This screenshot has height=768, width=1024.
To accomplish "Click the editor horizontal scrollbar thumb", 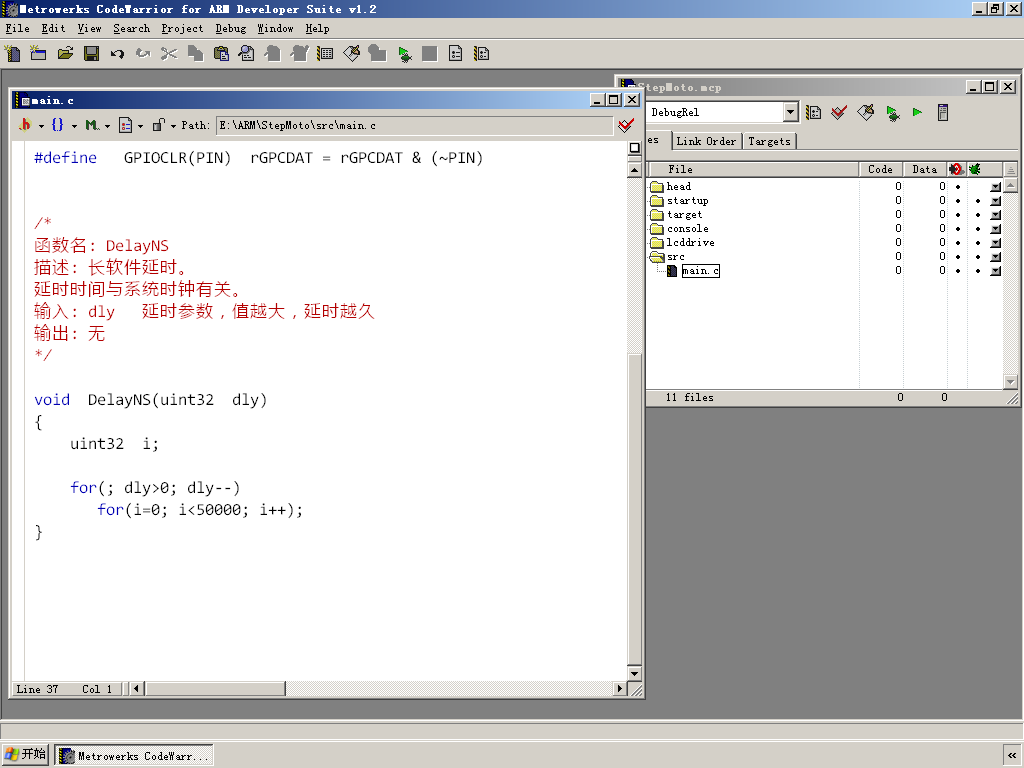I will click(x=216, y=688).
